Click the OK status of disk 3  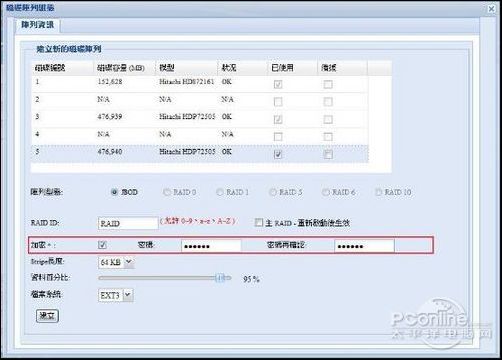pyautogui.click(x=227, y=117)
